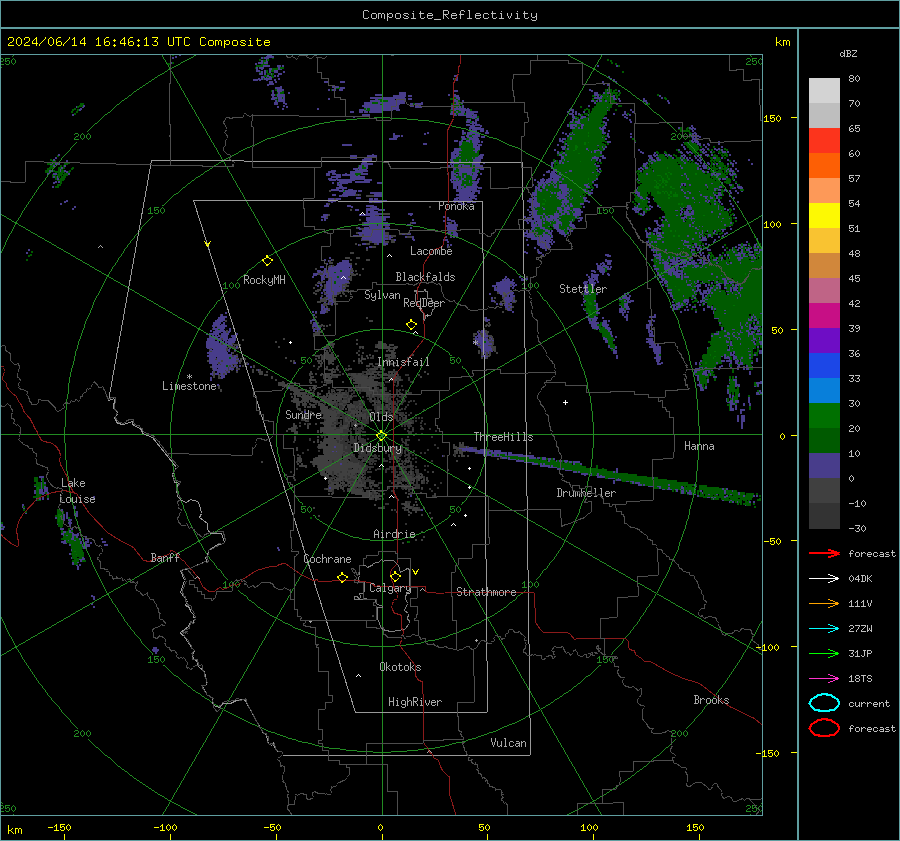Click the Brooks city label
The width and height of the screenshot is (900, 841).
711,700
